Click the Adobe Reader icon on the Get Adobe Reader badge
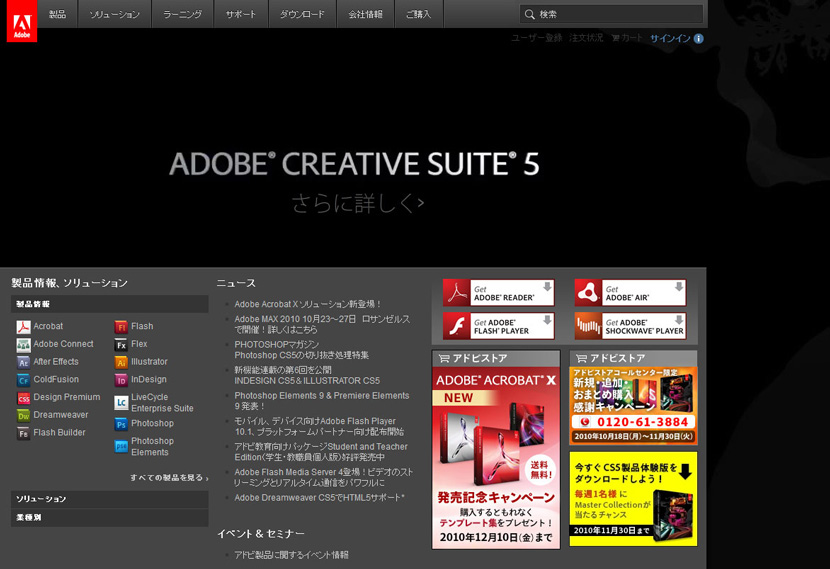 pyautogui.click(x=457, y=293)
